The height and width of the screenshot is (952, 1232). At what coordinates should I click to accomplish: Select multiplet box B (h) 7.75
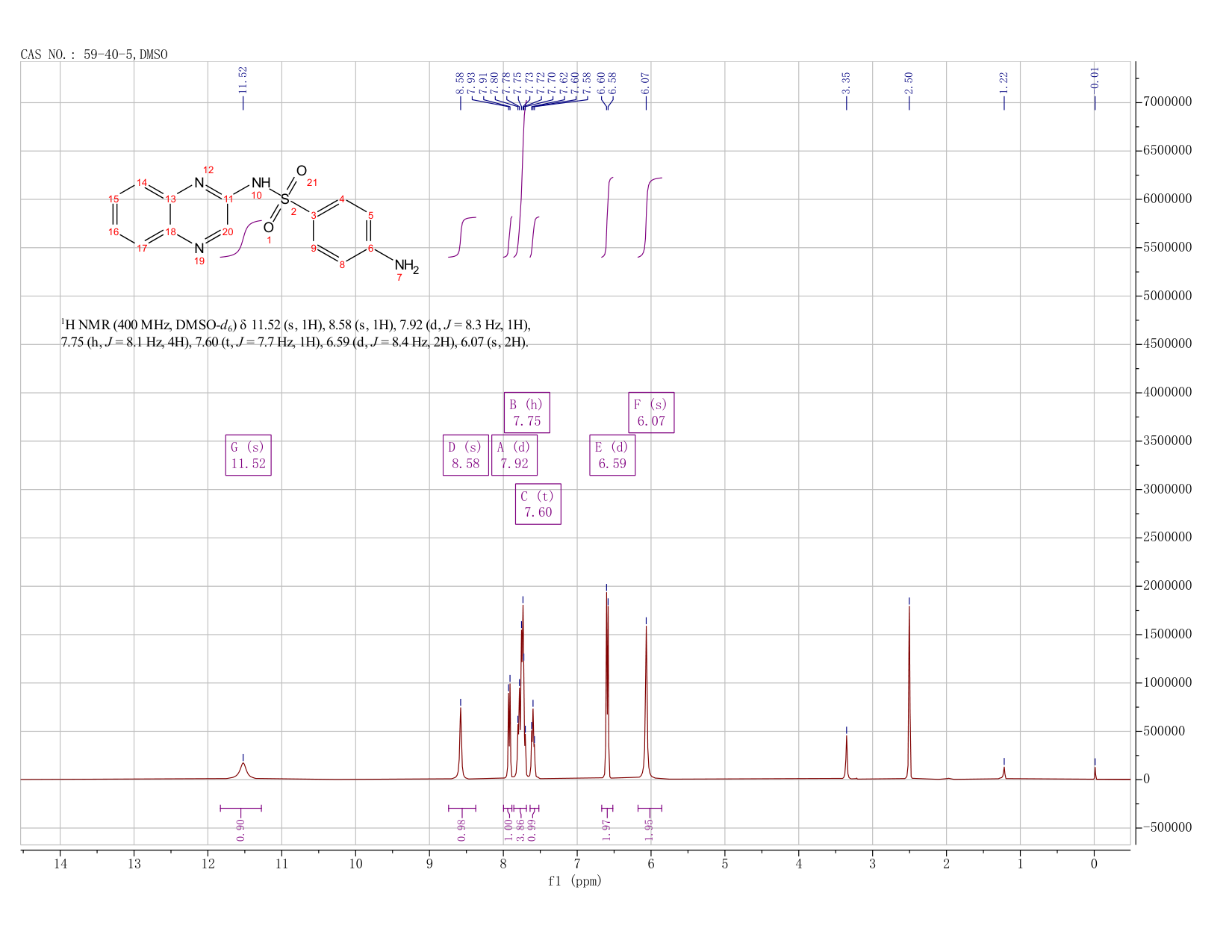(x=526, y=413)
